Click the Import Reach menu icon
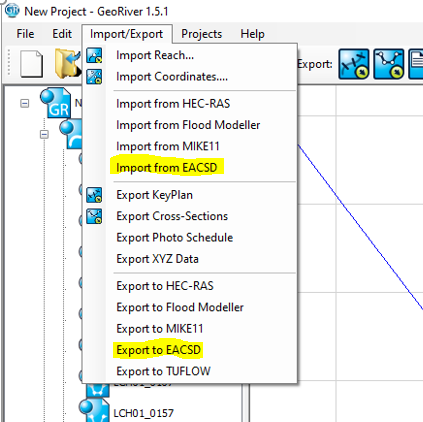The image size is (423, 422). click(94, 55)
